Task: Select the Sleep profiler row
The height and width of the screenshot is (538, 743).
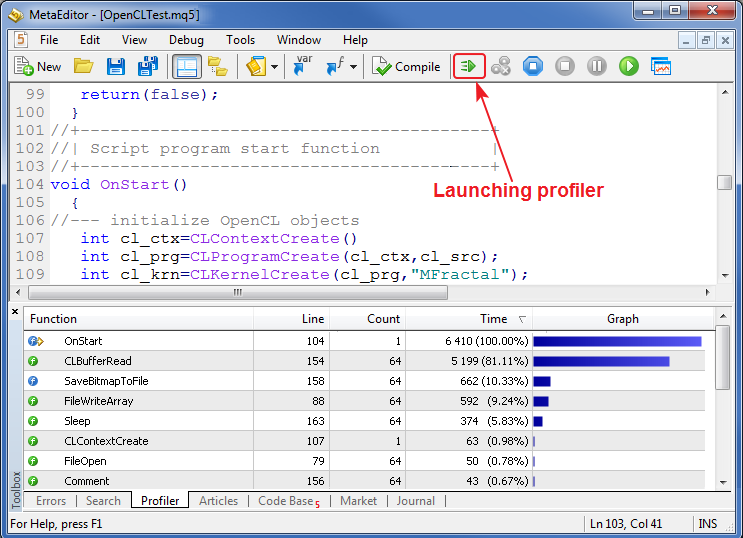Action: click(x=364, y=421)
